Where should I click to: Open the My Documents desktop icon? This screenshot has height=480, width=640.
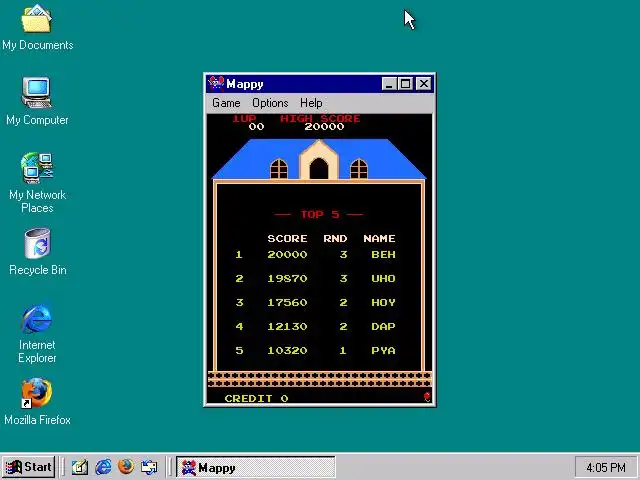(x=37, y=27)
